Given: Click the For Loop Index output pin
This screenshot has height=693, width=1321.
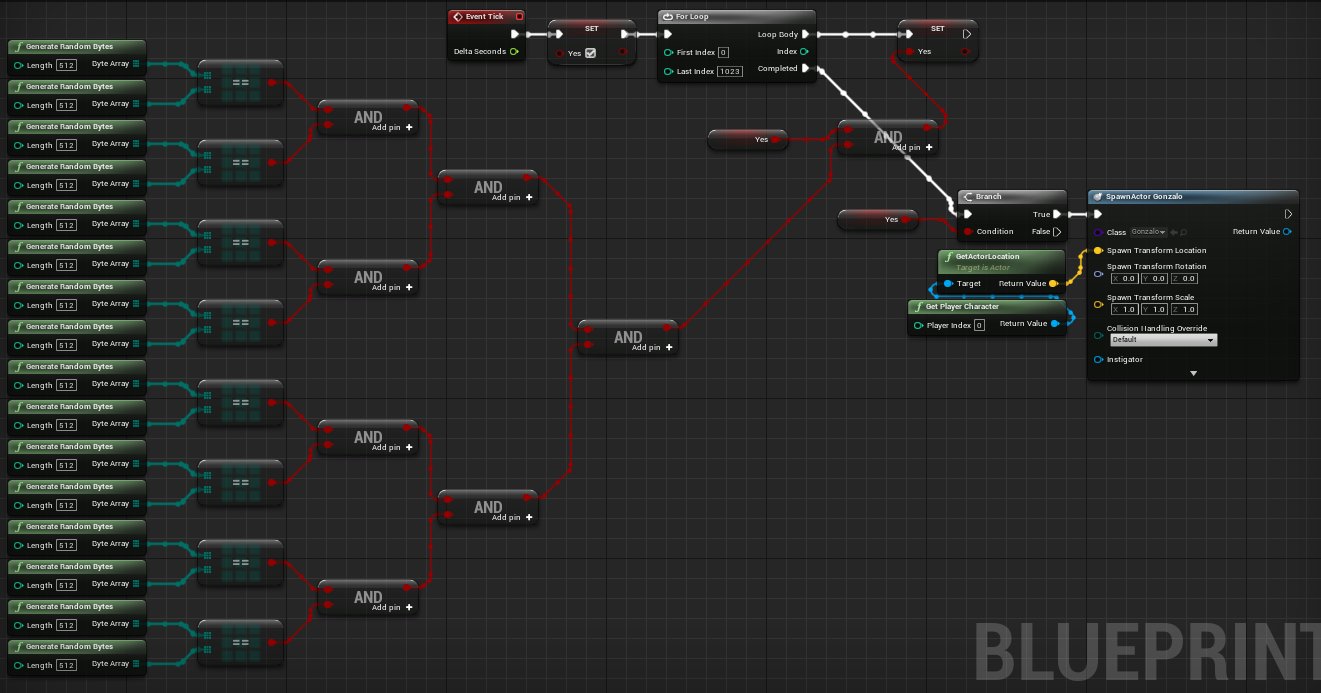Looking at the screenshot, I should tap(806, 51).
